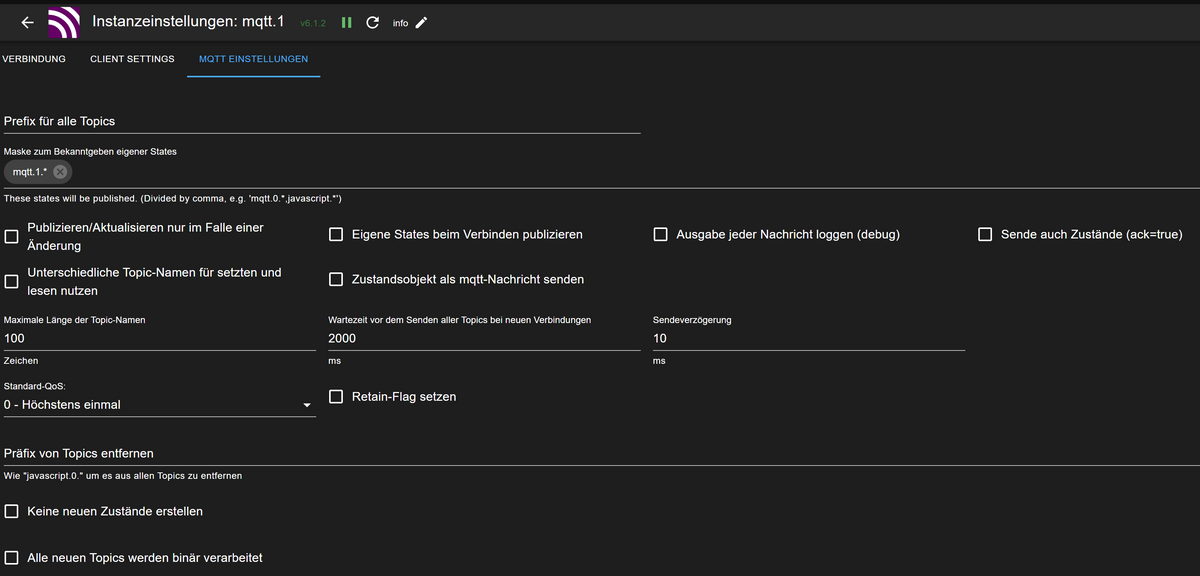Tick Zustandsobjekt als mqtt-Nachricht senden
The image size is (1200, 576).
tap(336, 280)
